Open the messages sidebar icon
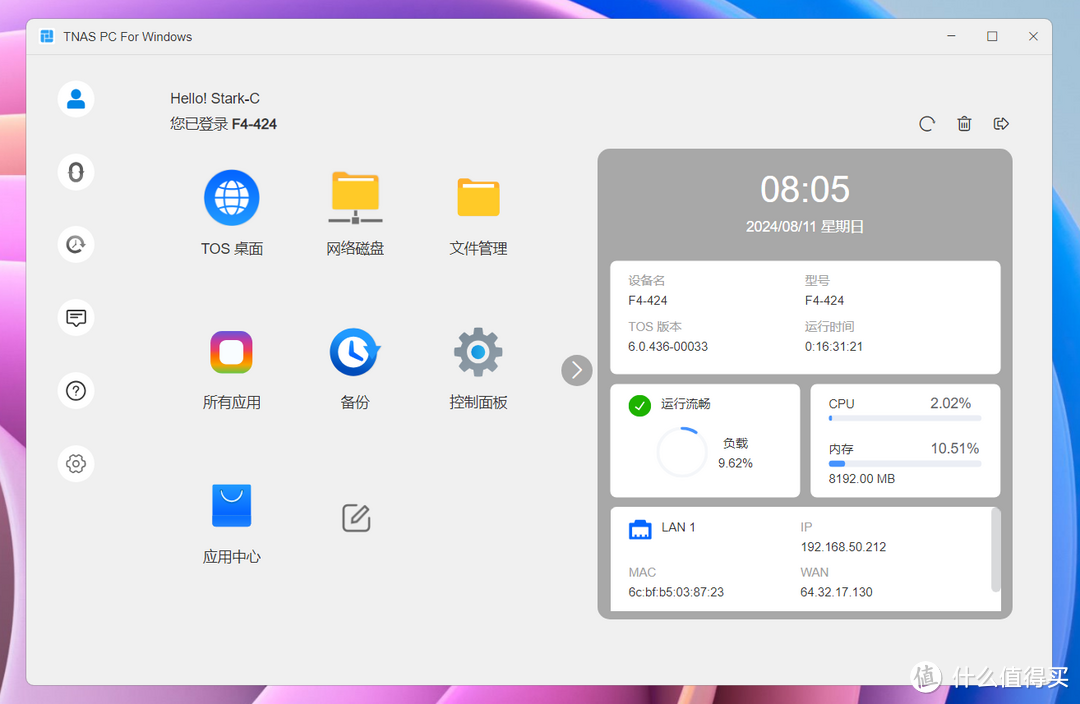Viewport: 1080px width, 704px height. [76, 318]
